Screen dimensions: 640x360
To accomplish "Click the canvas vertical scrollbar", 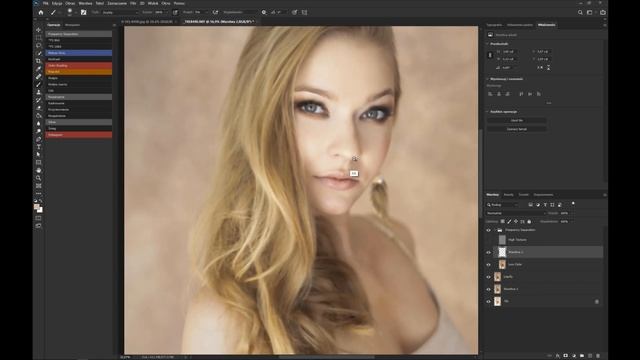I will point(481,173).
